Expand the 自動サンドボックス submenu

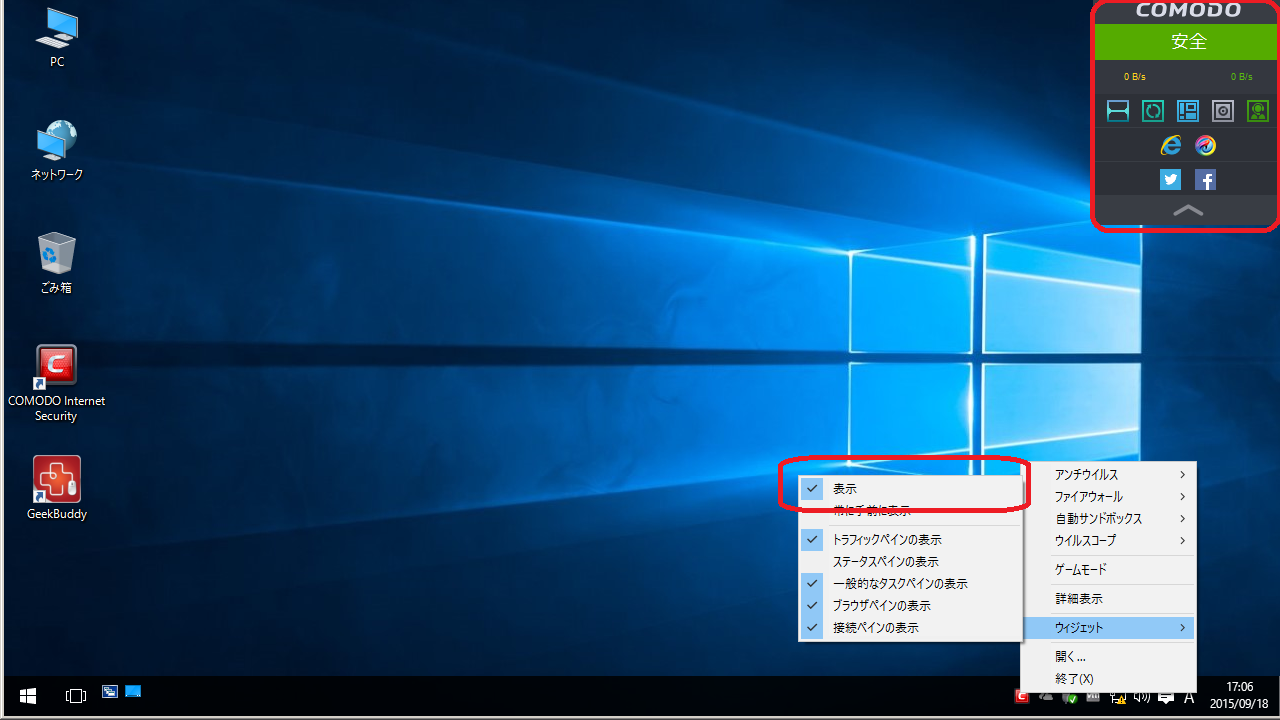tap(1108, 519)
